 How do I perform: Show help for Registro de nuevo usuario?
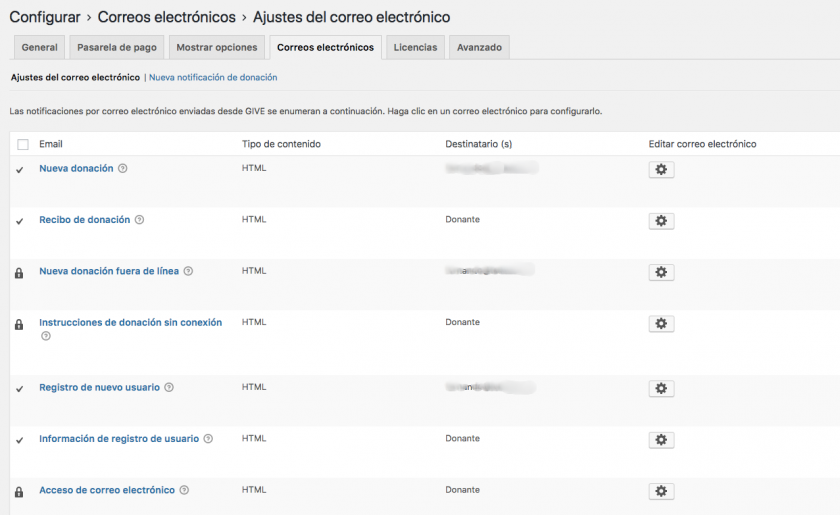pyautogui.click(x=169, y=387)
